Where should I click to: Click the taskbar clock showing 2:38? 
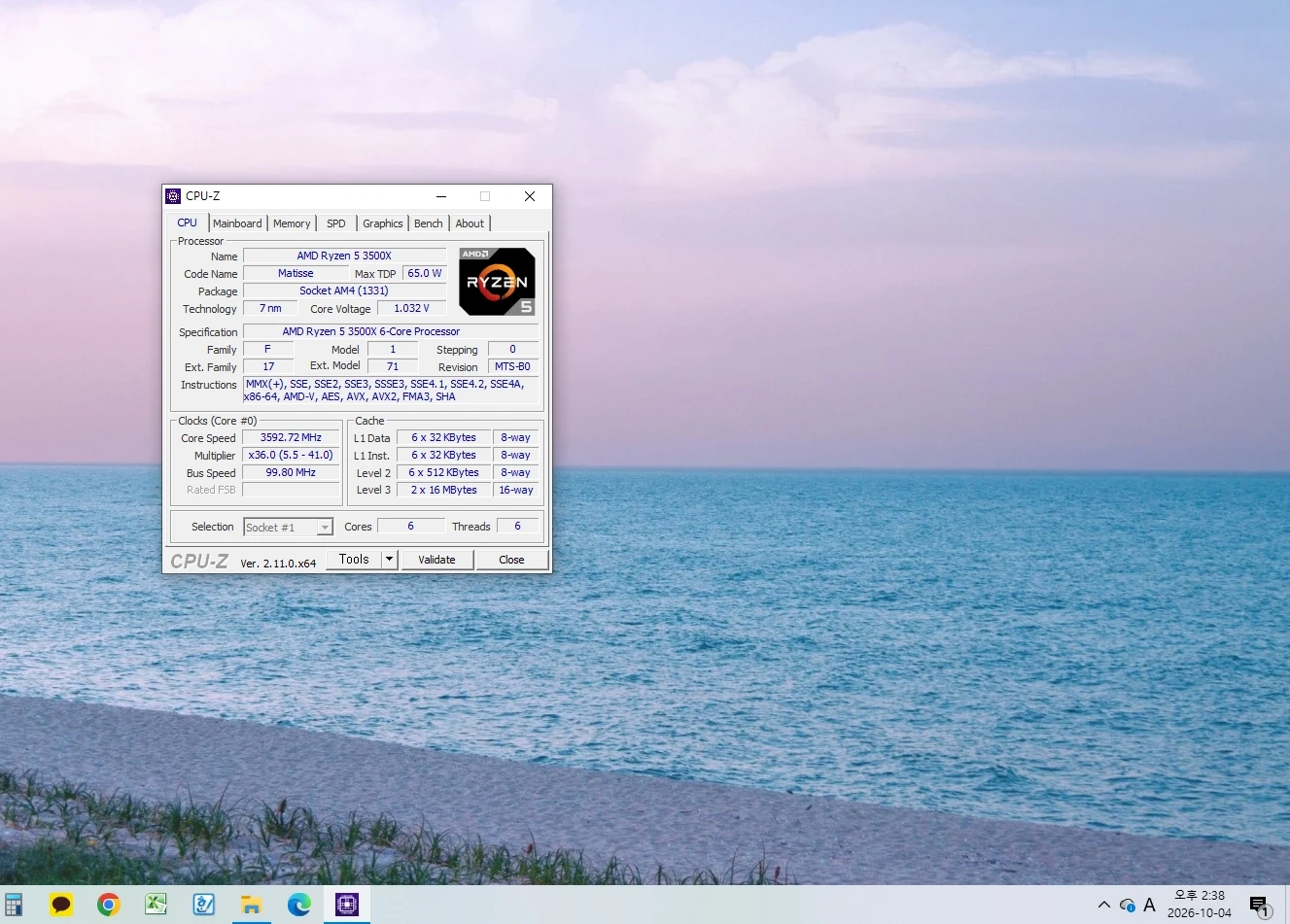[x=1199, y=905]
